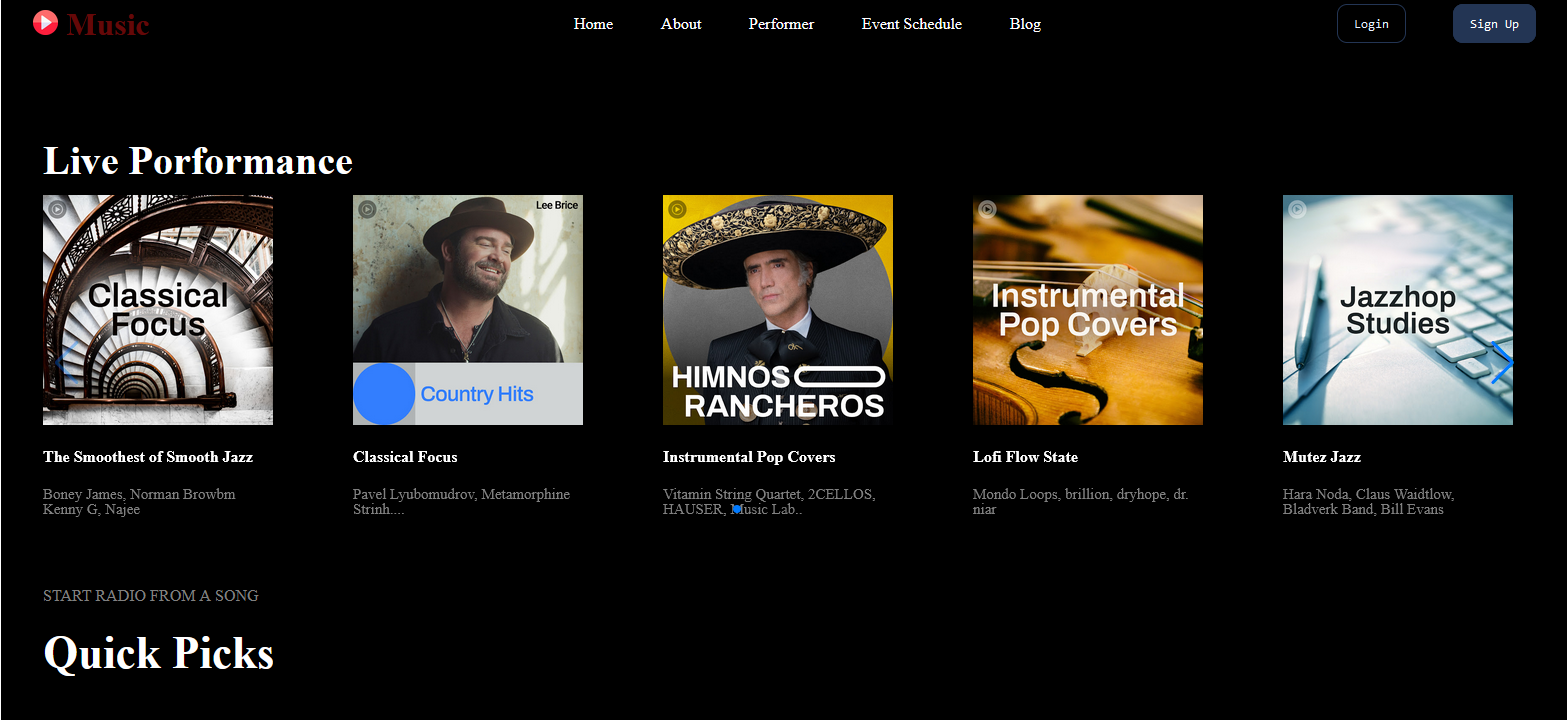Click the Live Porformance heading
Screen dimensions: 1567x720
pos(198,161)
